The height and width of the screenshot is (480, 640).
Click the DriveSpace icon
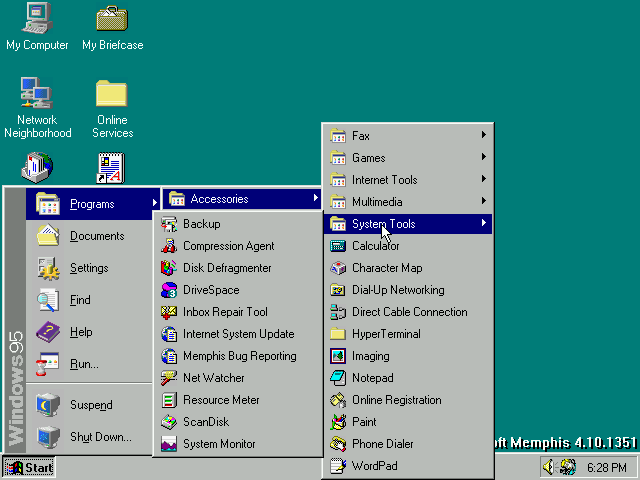pos(169,290)
